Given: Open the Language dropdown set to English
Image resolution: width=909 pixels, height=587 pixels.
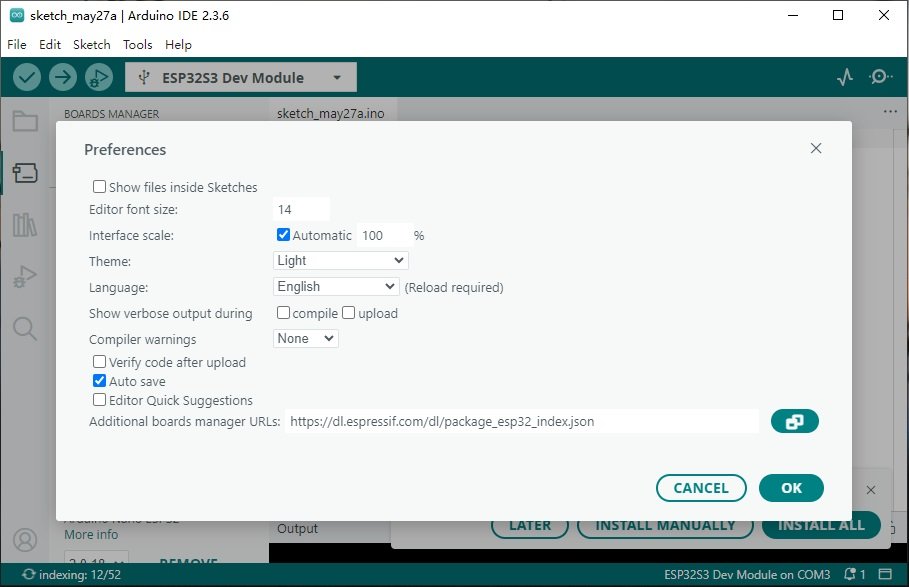Looking at the screenshot, I should pyautogui.click(x=336, y=286).
